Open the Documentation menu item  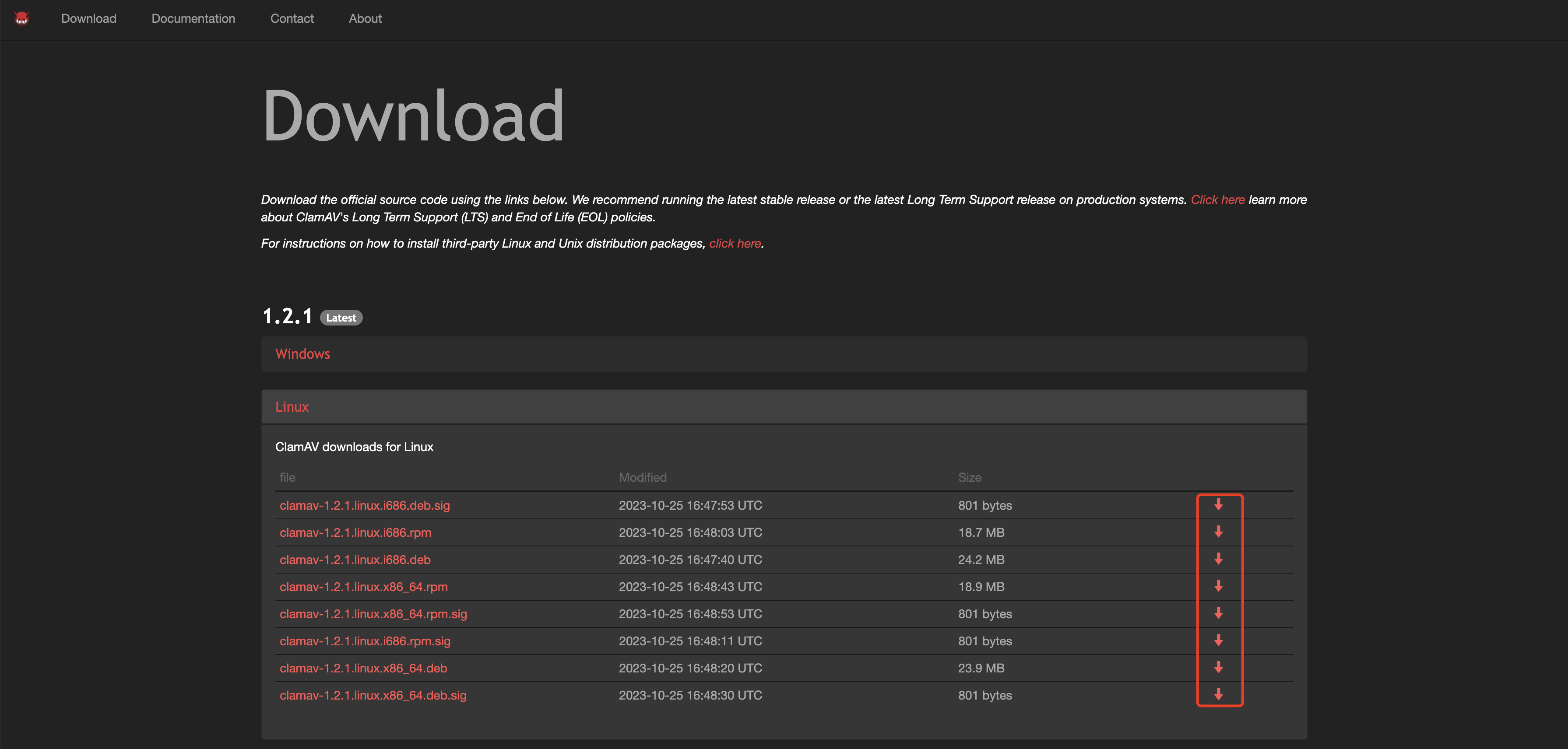point(193,19)
